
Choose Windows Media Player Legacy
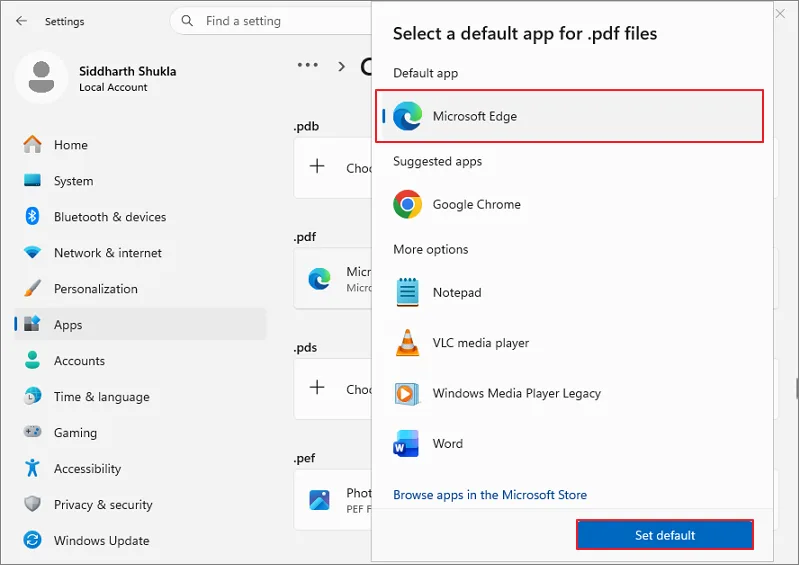coord(570,393)
